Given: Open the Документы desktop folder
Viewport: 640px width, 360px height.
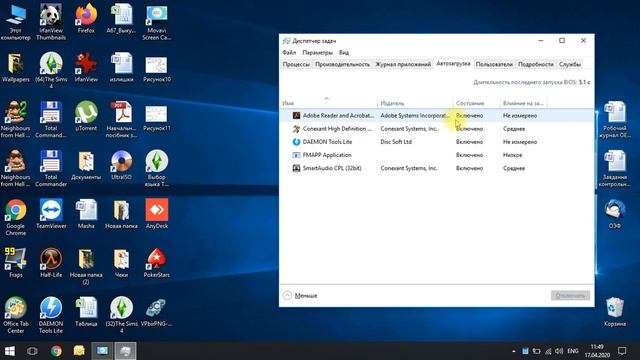Looking at the screenshot, I should [86, 165].
